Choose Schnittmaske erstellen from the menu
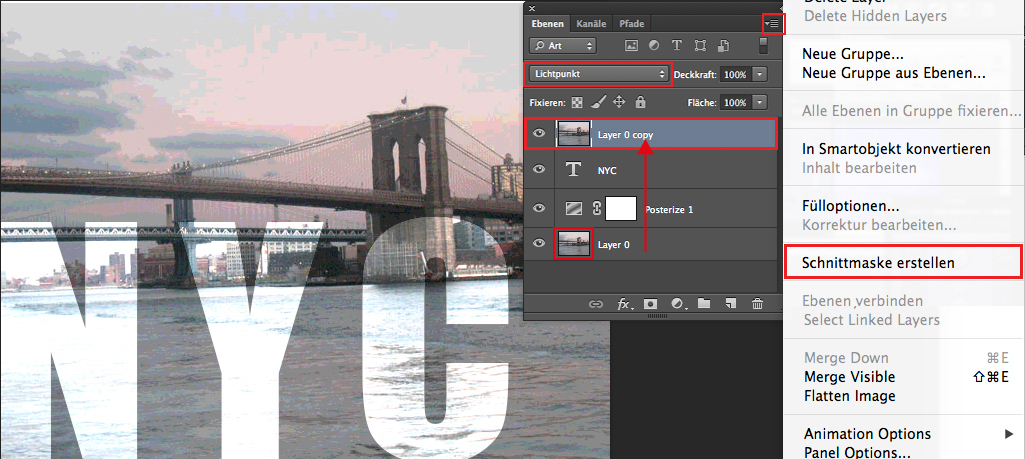The width and height of the screenshot is (1025, 459). 878,263
